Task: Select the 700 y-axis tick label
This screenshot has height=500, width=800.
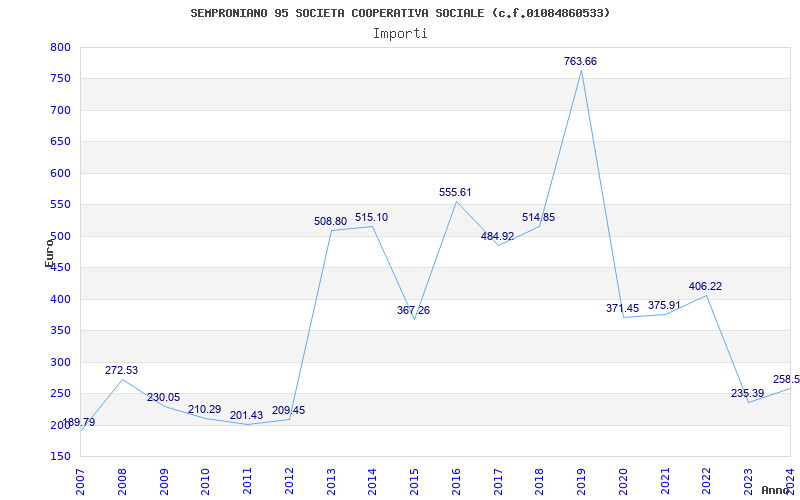Action: tap(60, 110)
